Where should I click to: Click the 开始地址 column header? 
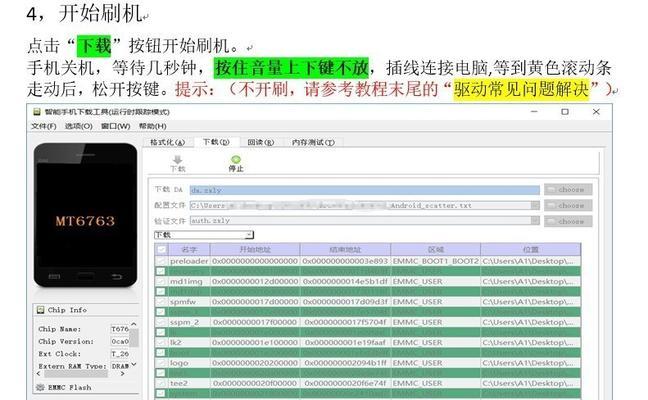(255, 250)
